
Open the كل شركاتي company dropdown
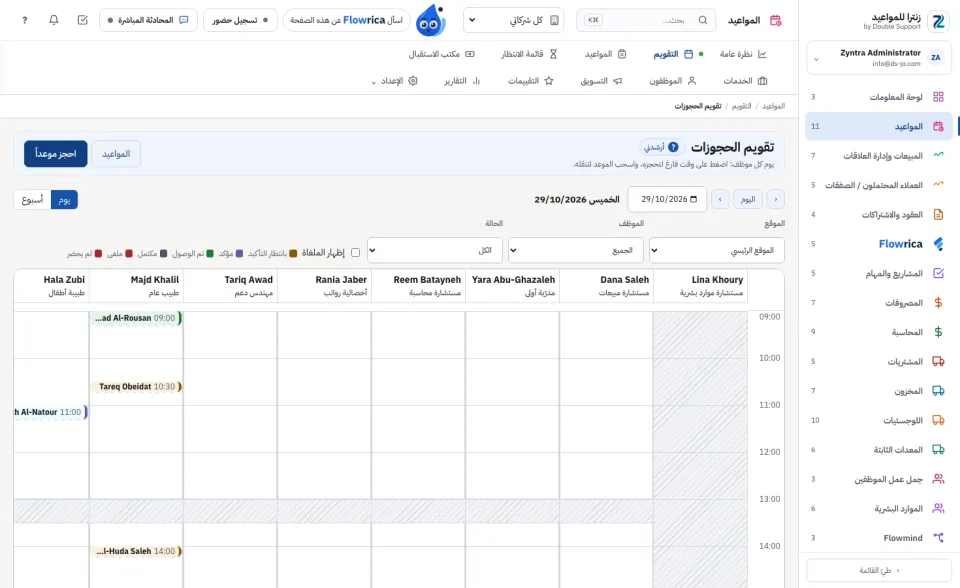pos(513,20)
